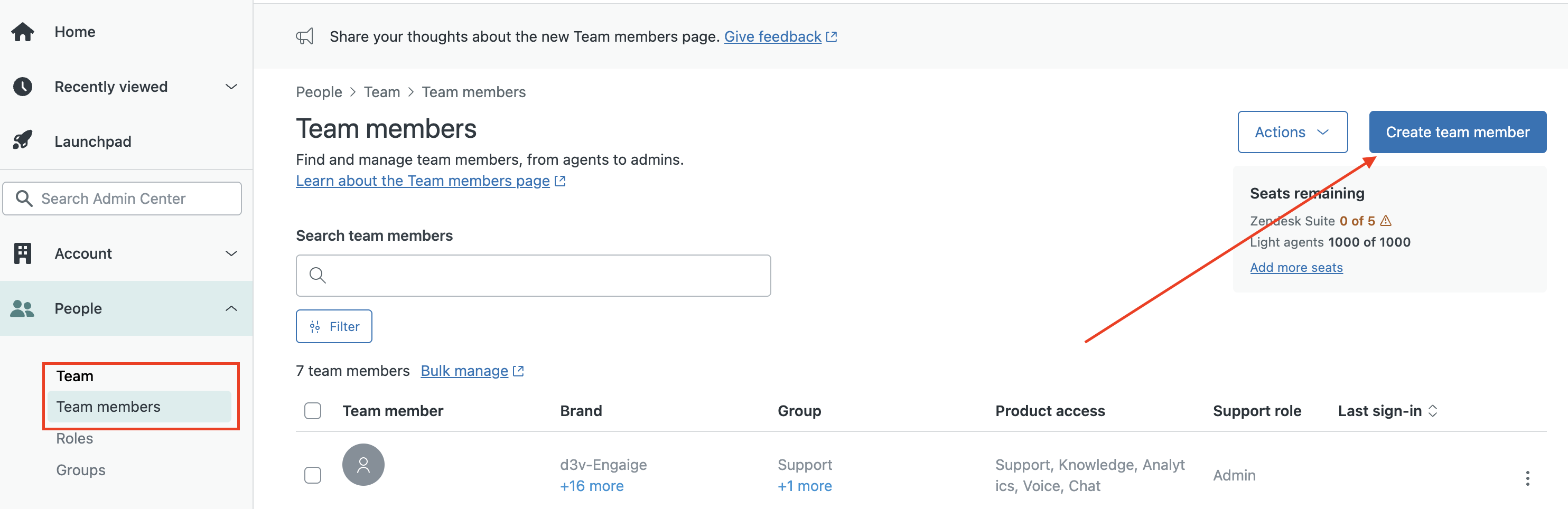Screen dimensions: 1568x509
Task: Click the Launchpad rocket icon
Action: tap(23, 140)
